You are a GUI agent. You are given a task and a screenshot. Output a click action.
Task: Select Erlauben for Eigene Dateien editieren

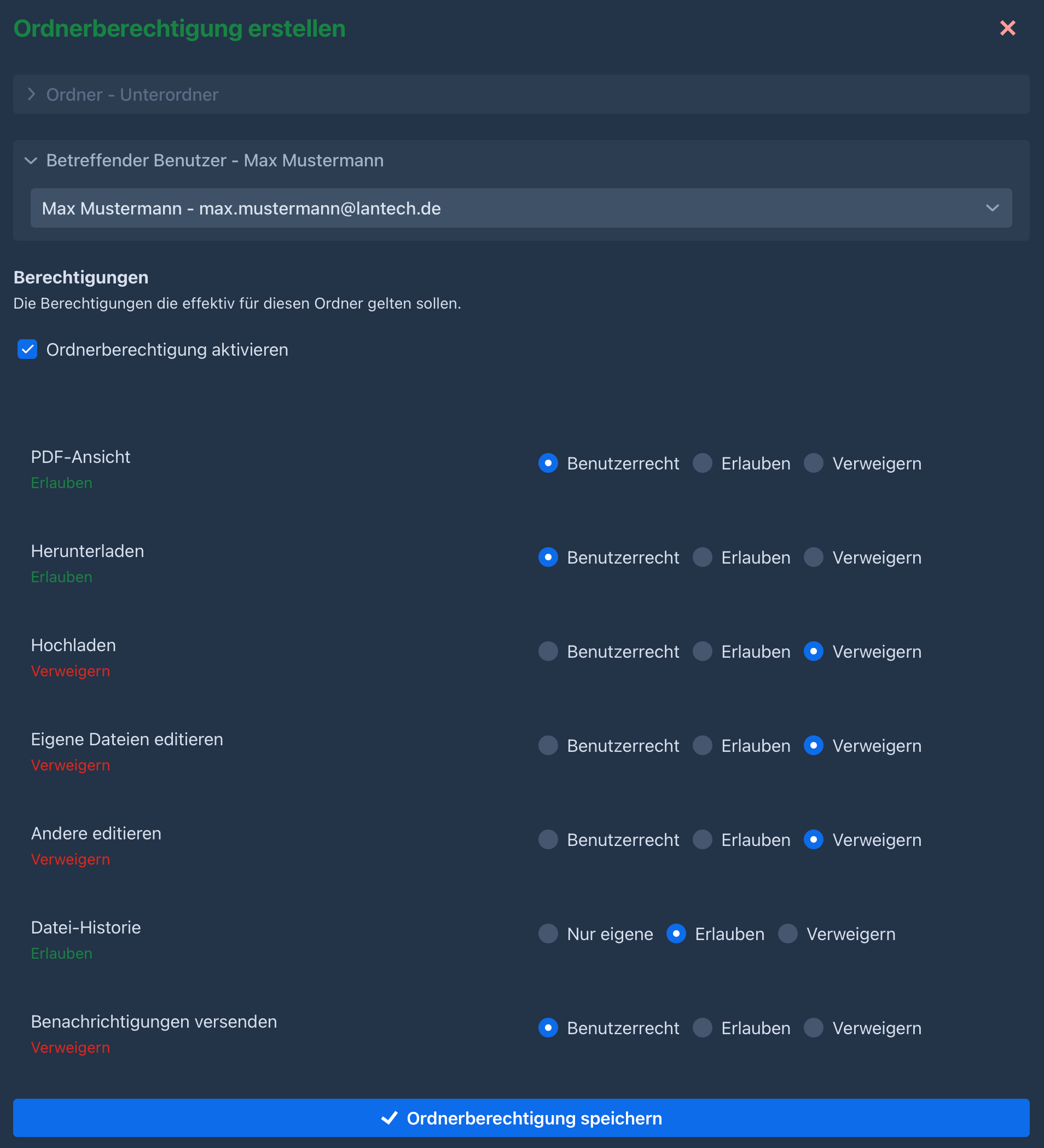(702, 745)
